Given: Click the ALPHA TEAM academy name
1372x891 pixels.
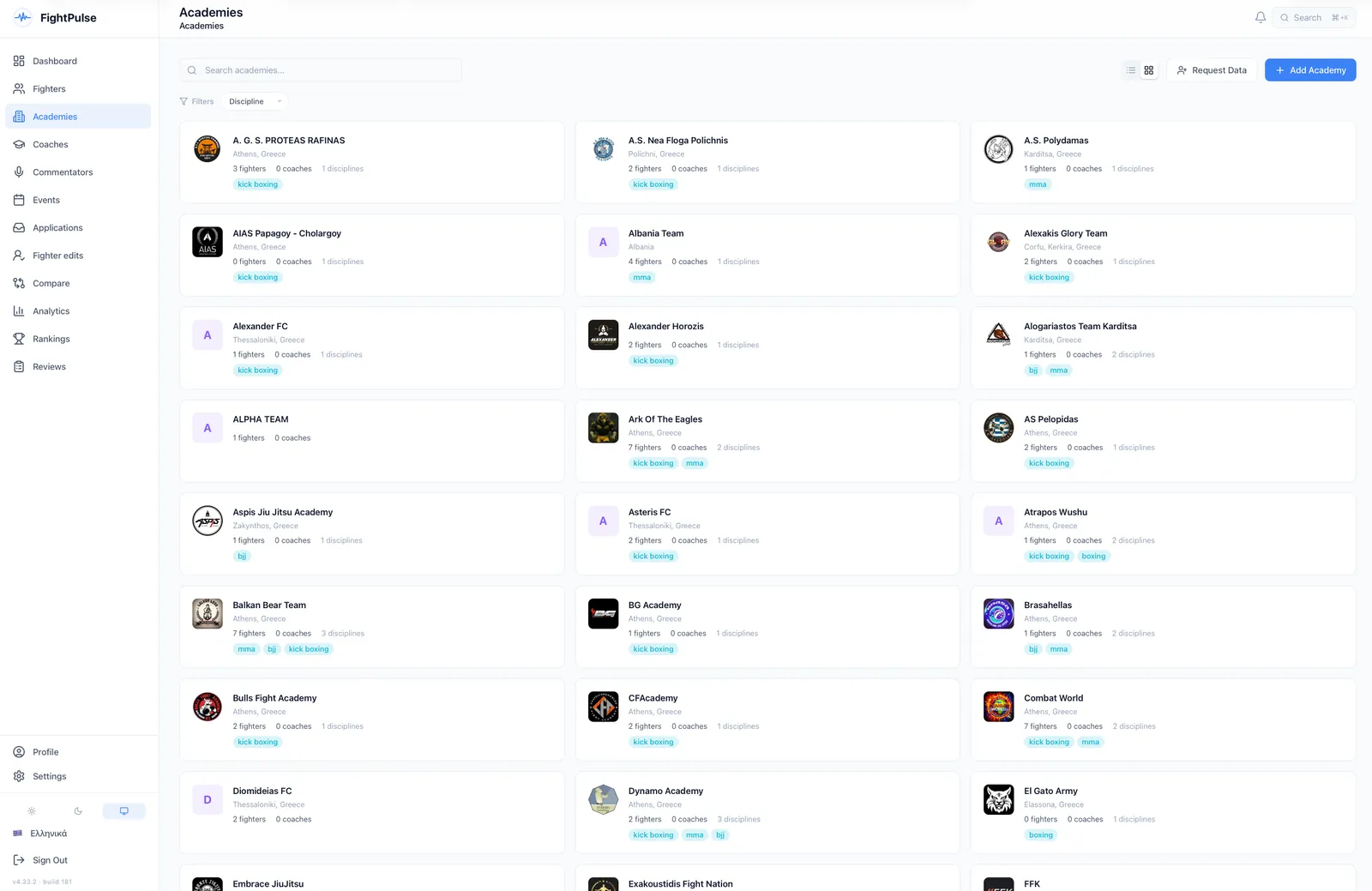Looking at the screenshot, I should point(261,419).
